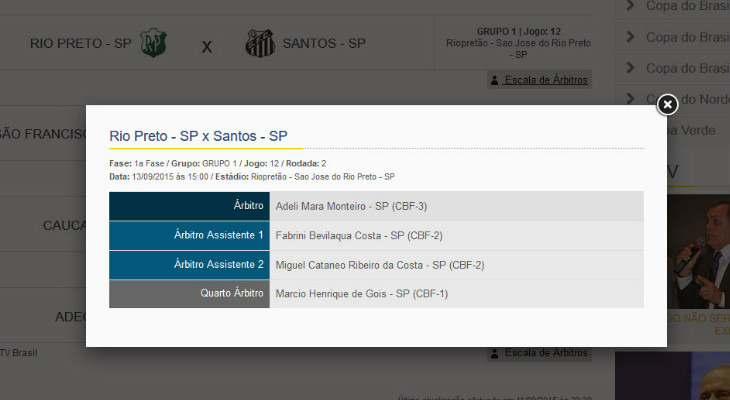Click person icon beside upper Escala de Árbitros
Viewport: 730px width, 400px height.
click(495, 80)
